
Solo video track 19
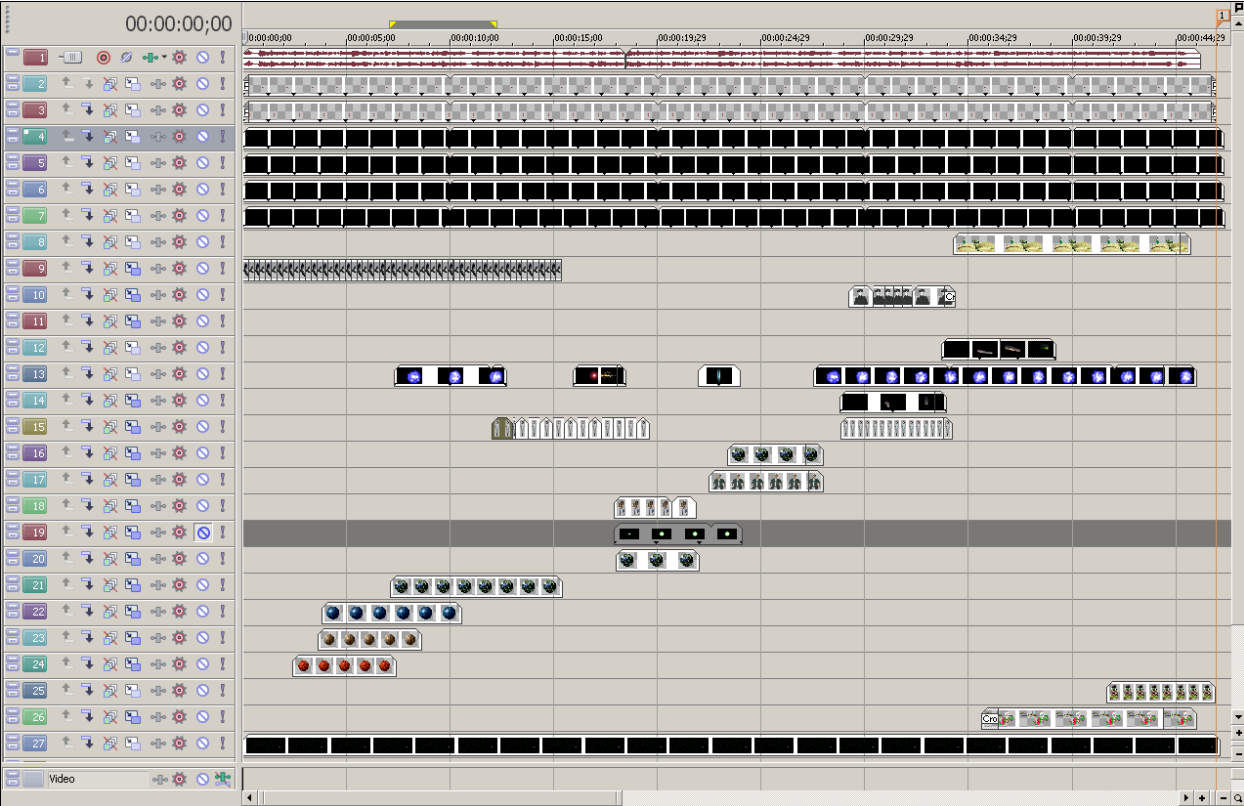pos(222,532)
